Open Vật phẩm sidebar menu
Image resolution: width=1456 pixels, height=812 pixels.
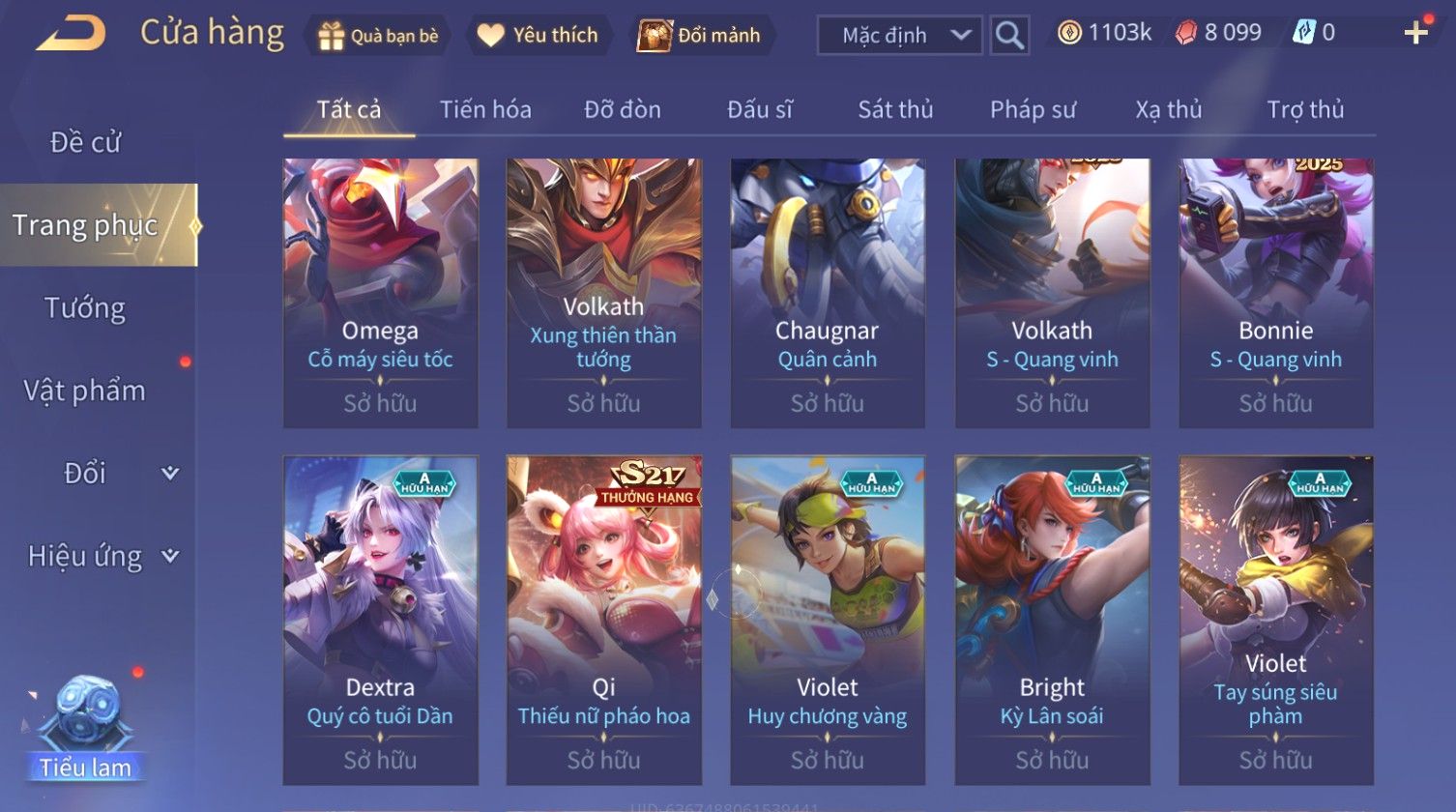coord(85,391)
